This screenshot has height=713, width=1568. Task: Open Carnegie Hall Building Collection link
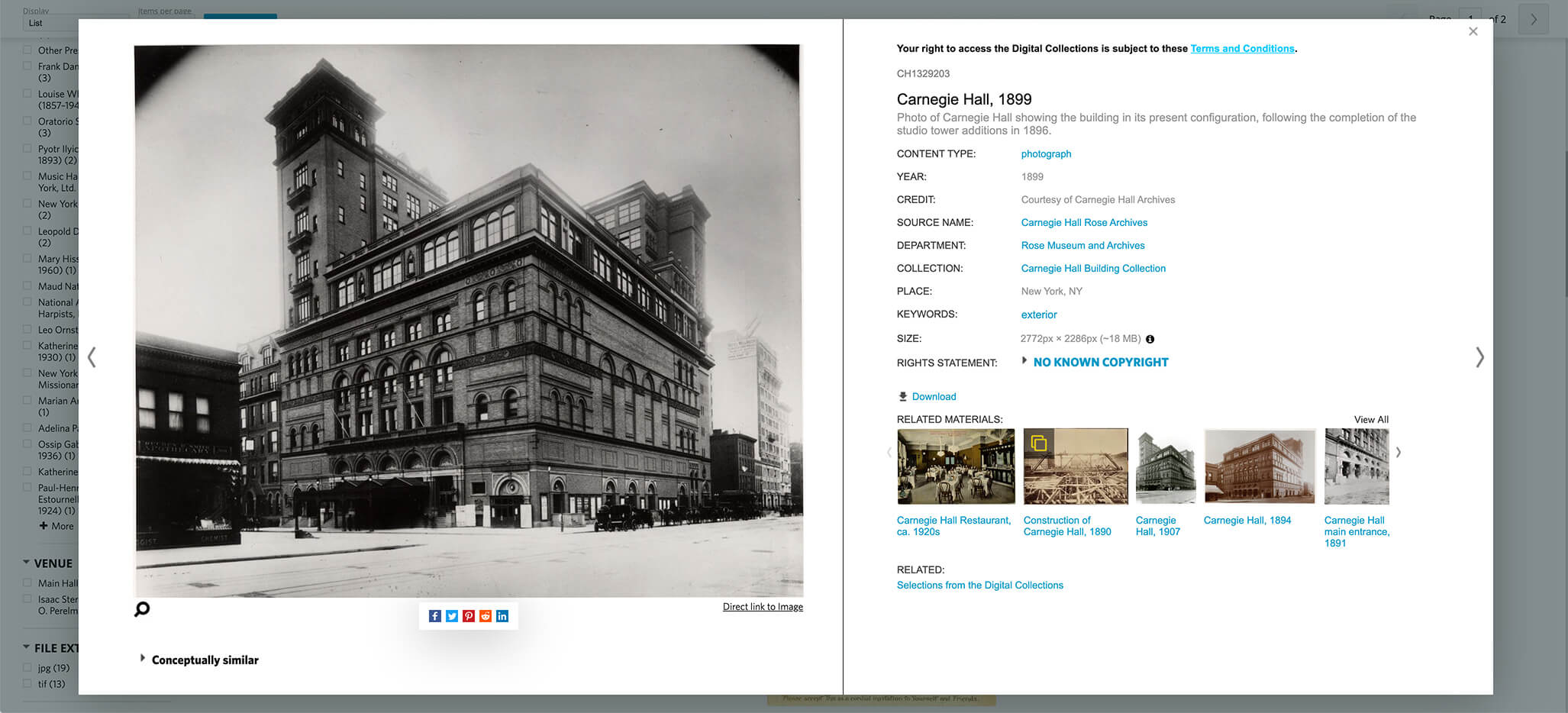tap(1093, 268)
